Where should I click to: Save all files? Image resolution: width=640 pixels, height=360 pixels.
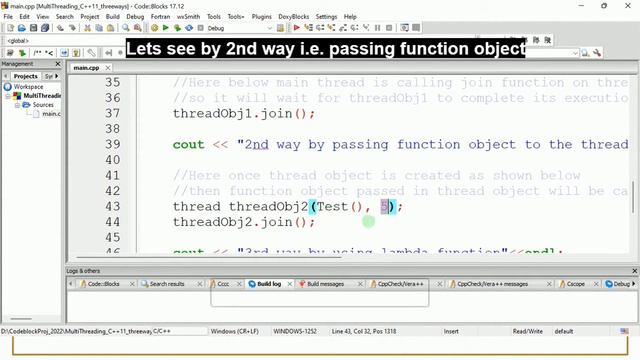click(45, 28)
